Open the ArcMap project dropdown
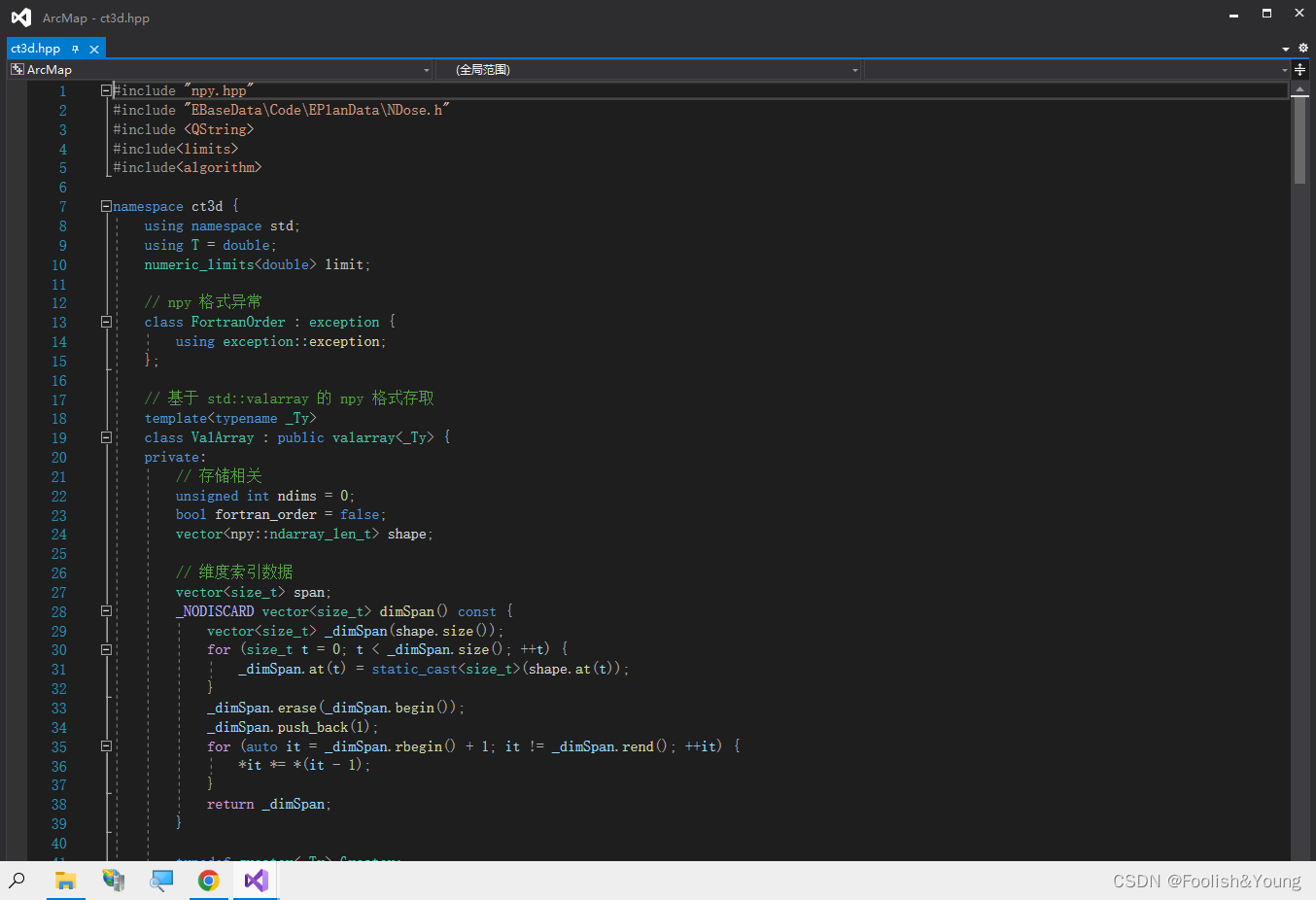1316x900 pixels. (x=425, y=69)
